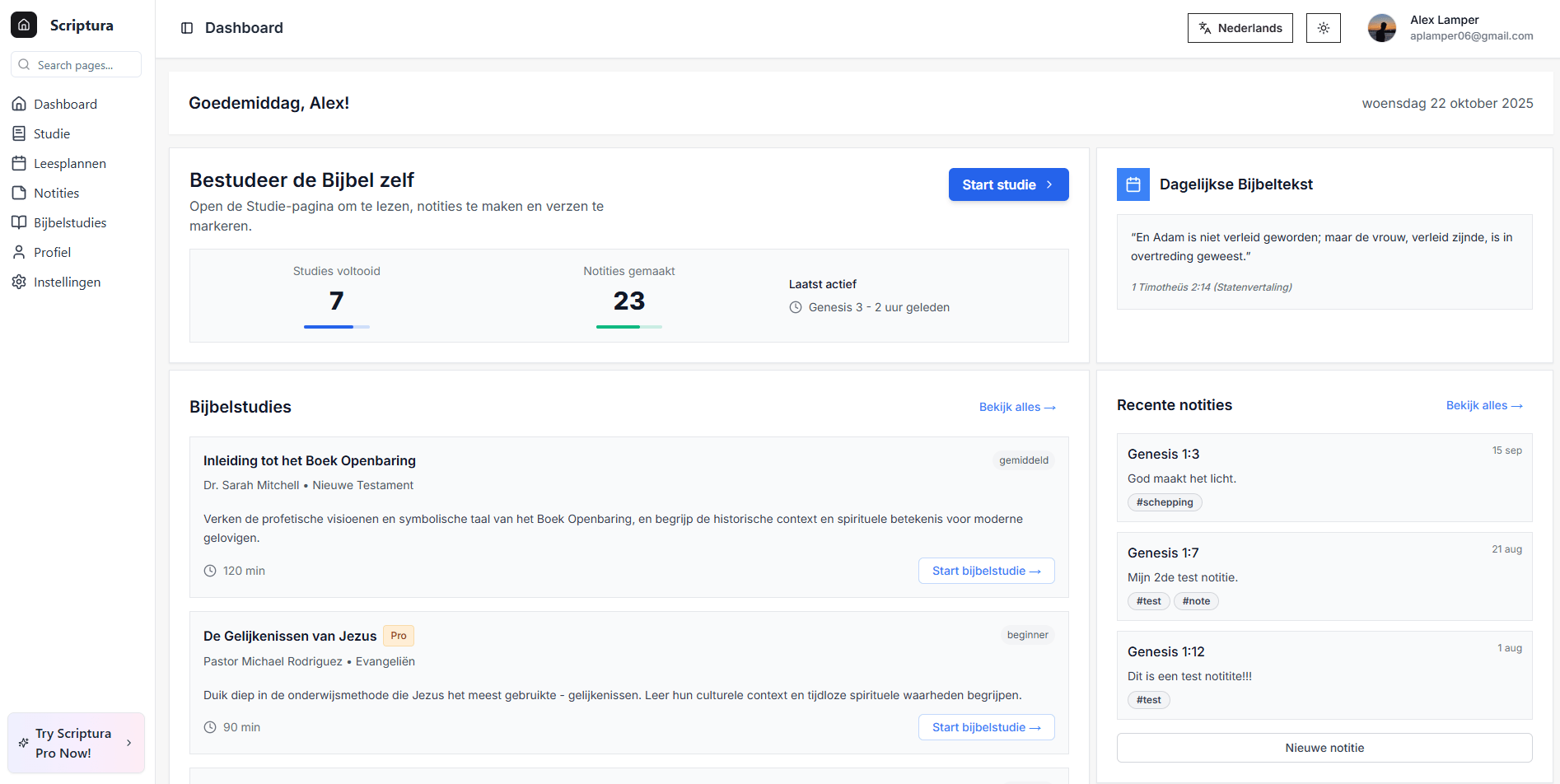Click the Scriptura home logo icon
Image resolution: width=1560 pixels, height=784 pixels.
click(24, 25)
